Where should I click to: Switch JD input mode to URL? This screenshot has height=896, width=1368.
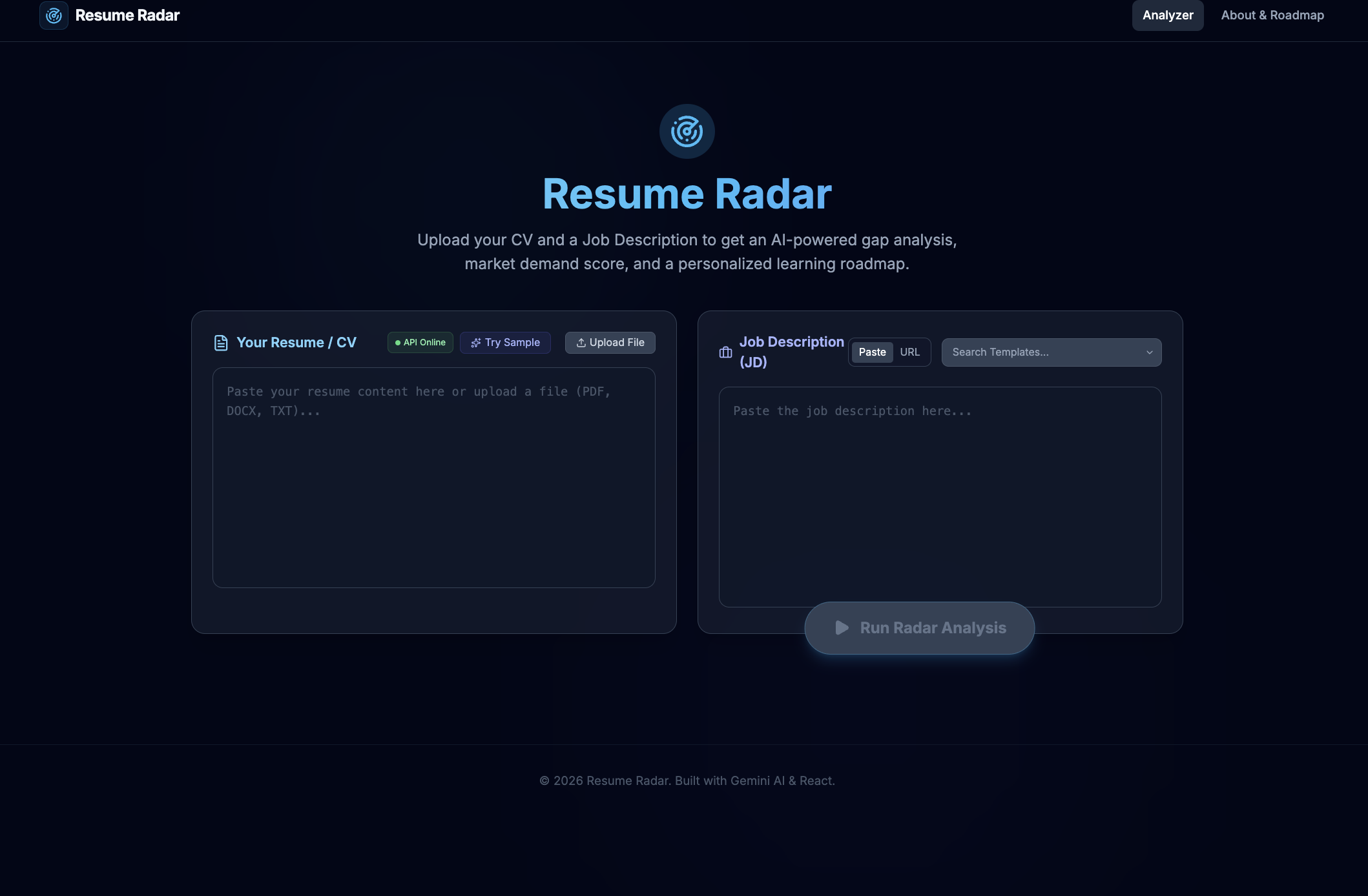click(x=909, y=352)
